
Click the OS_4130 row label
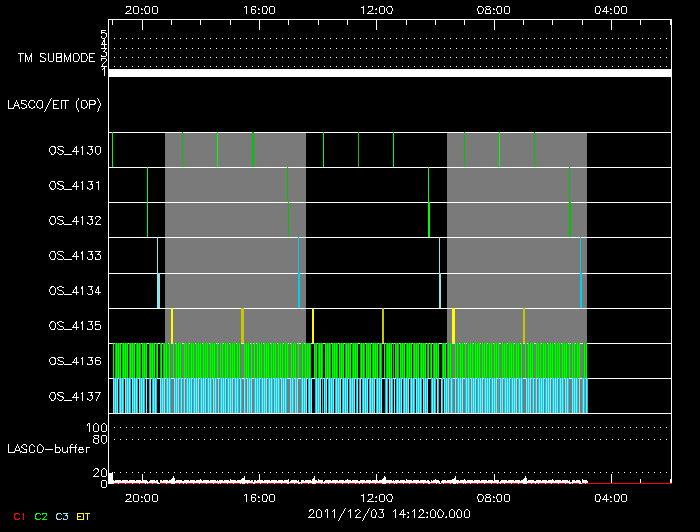pyautogui.click(x=75, y=151)
